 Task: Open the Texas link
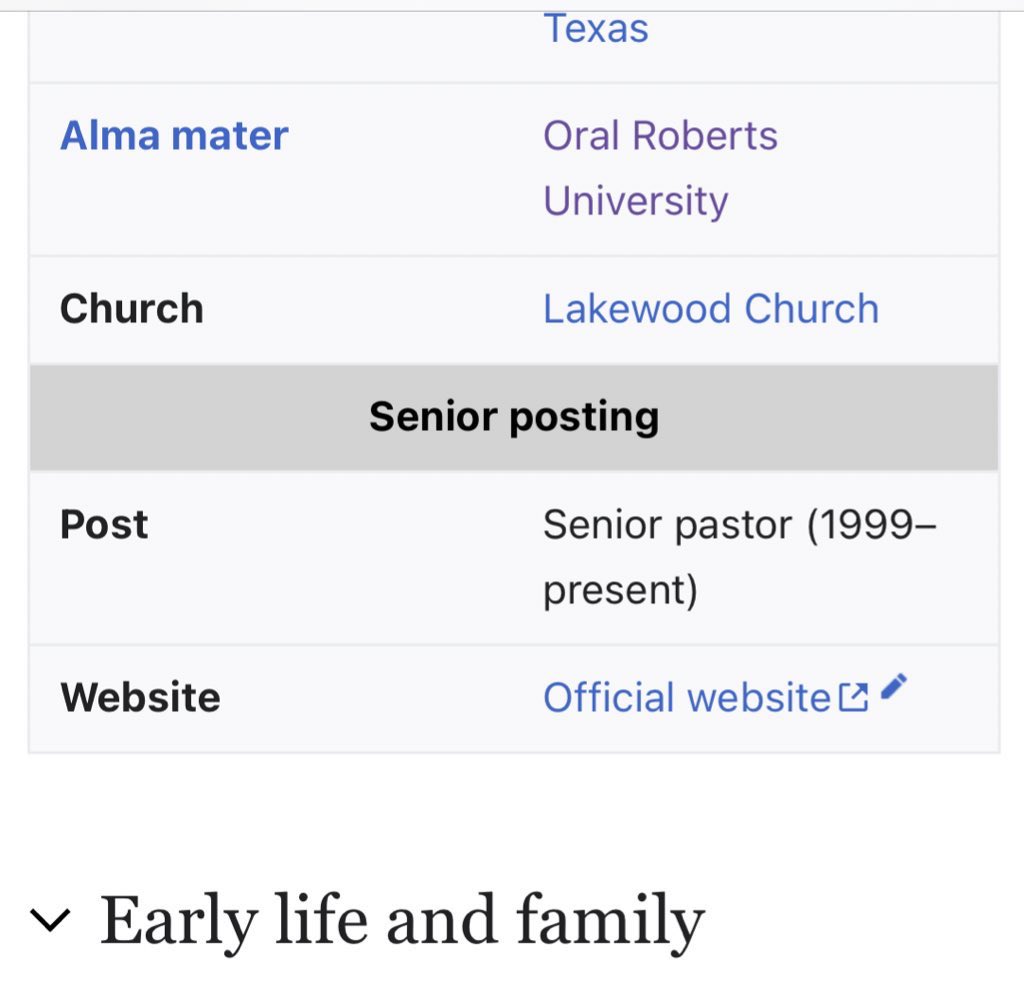tap(596, 29)
